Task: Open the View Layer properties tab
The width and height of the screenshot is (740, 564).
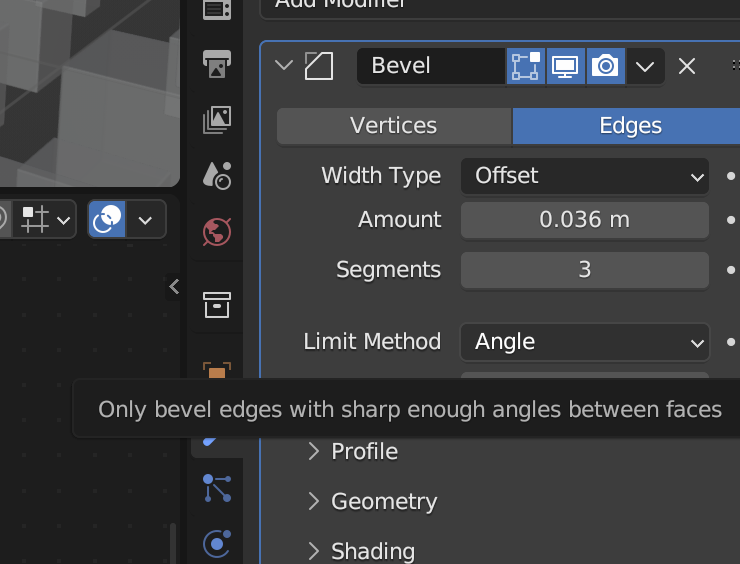Action: click(217, 120)
